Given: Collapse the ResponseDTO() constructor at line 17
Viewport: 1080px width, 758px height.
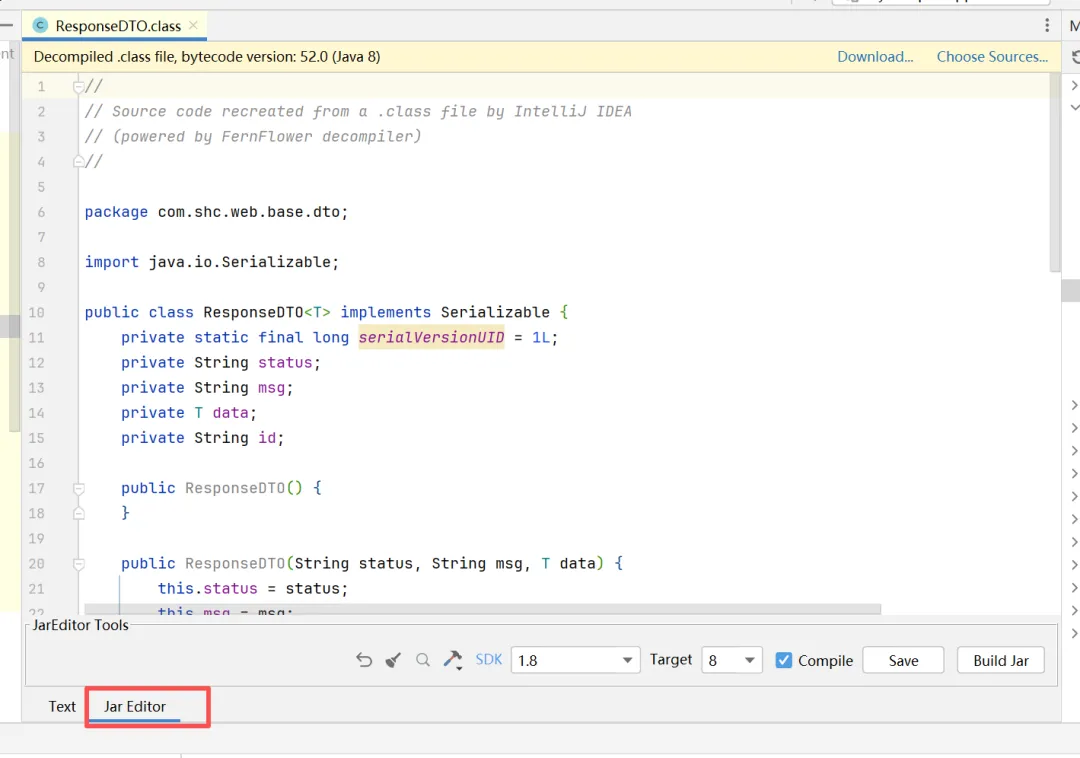Looking at the screenshot, I should click(79, 489).
